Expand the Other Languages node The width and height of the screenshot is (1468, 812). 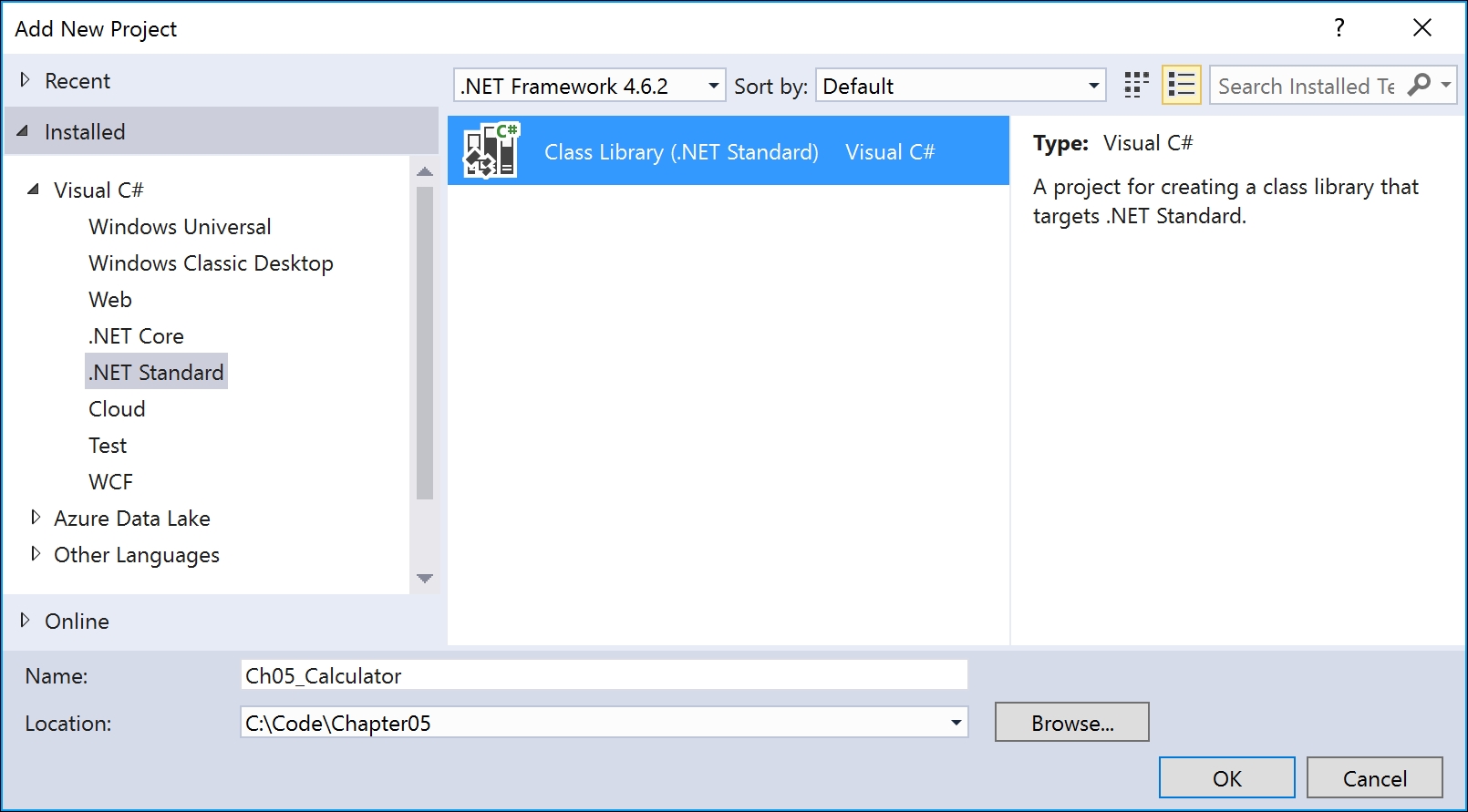[x=36, y=554]
